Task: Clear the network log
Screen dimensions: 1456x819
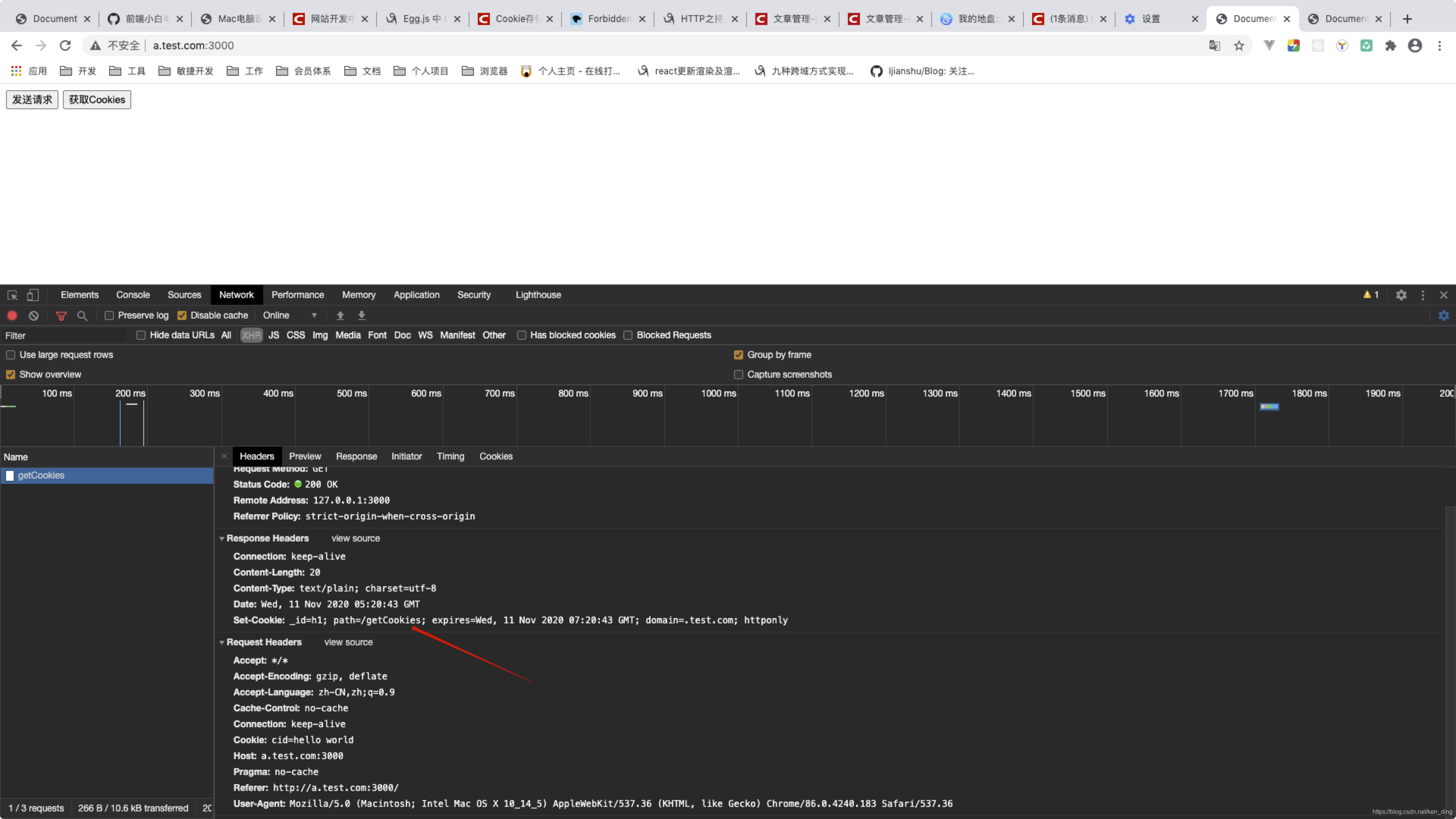Action: coord(34,315)
